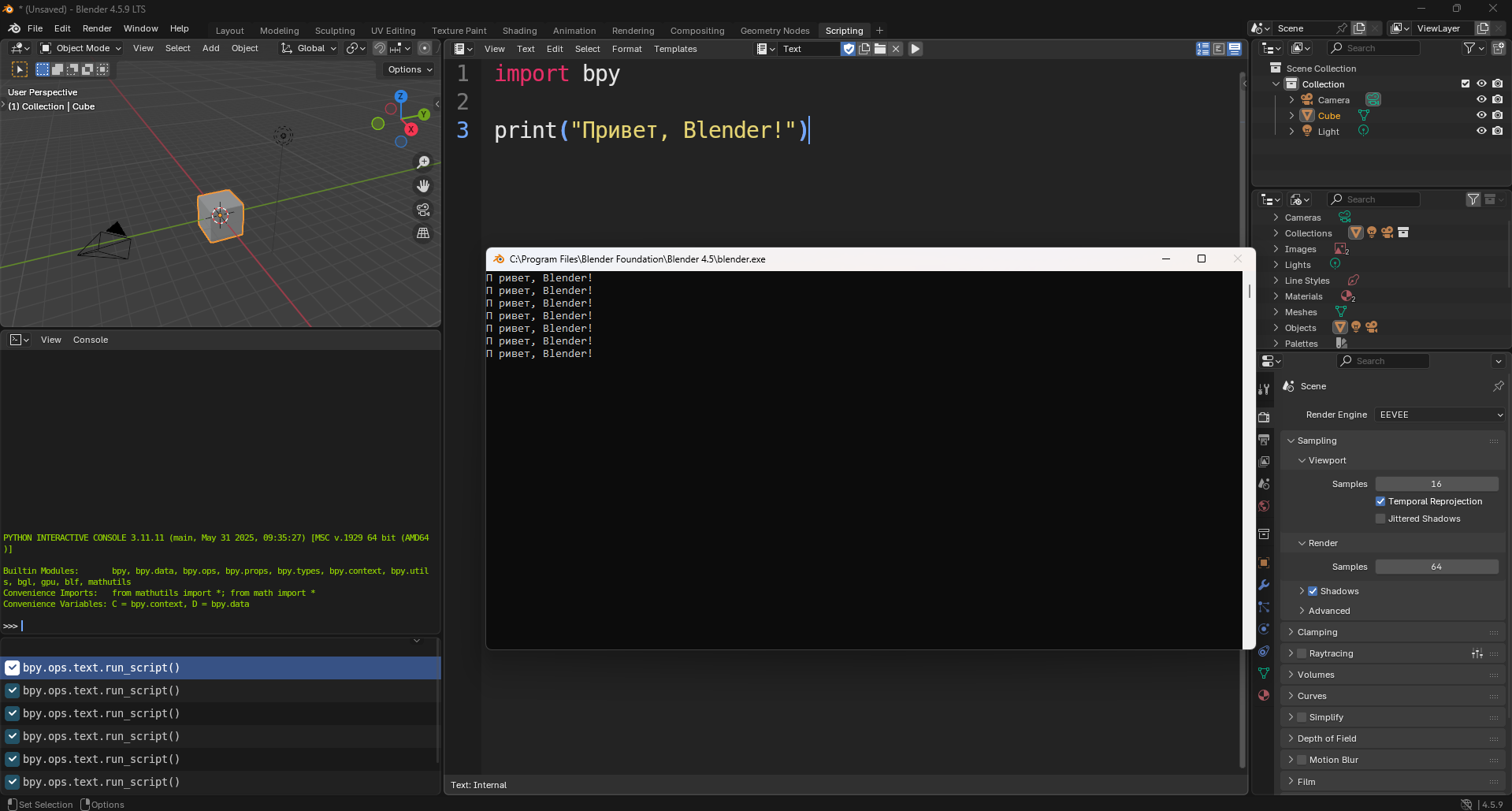
Task: Open the Modifiers properties tab
Action: pyautogui.click(x=1264, y=585)
